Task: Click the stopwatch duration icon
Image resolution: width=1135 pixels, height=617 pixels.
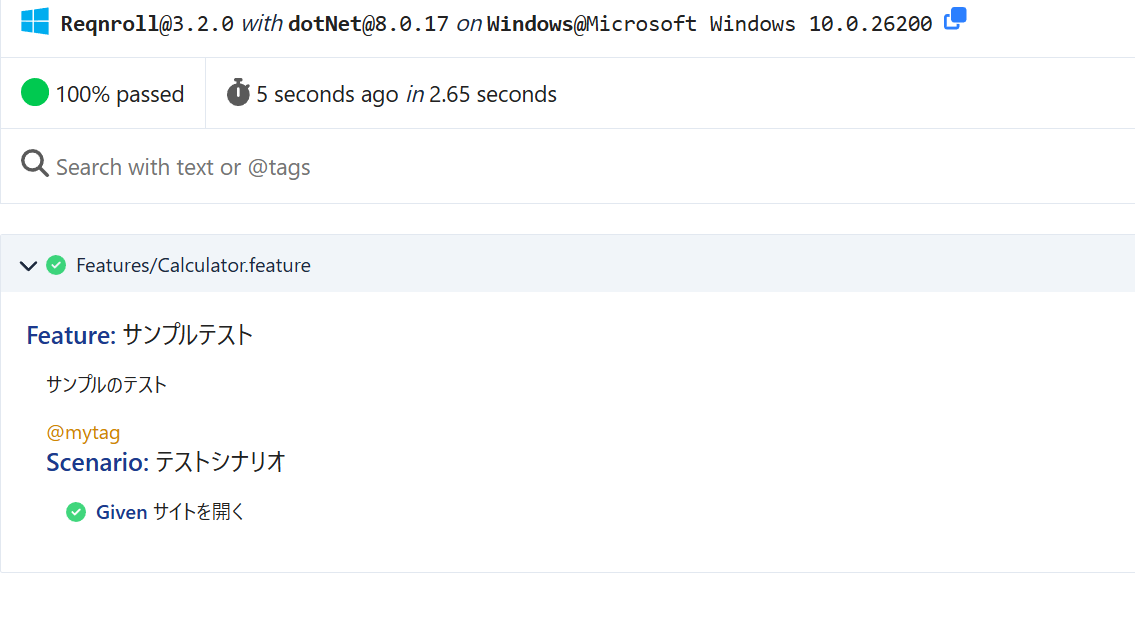Action: point(238,93)
